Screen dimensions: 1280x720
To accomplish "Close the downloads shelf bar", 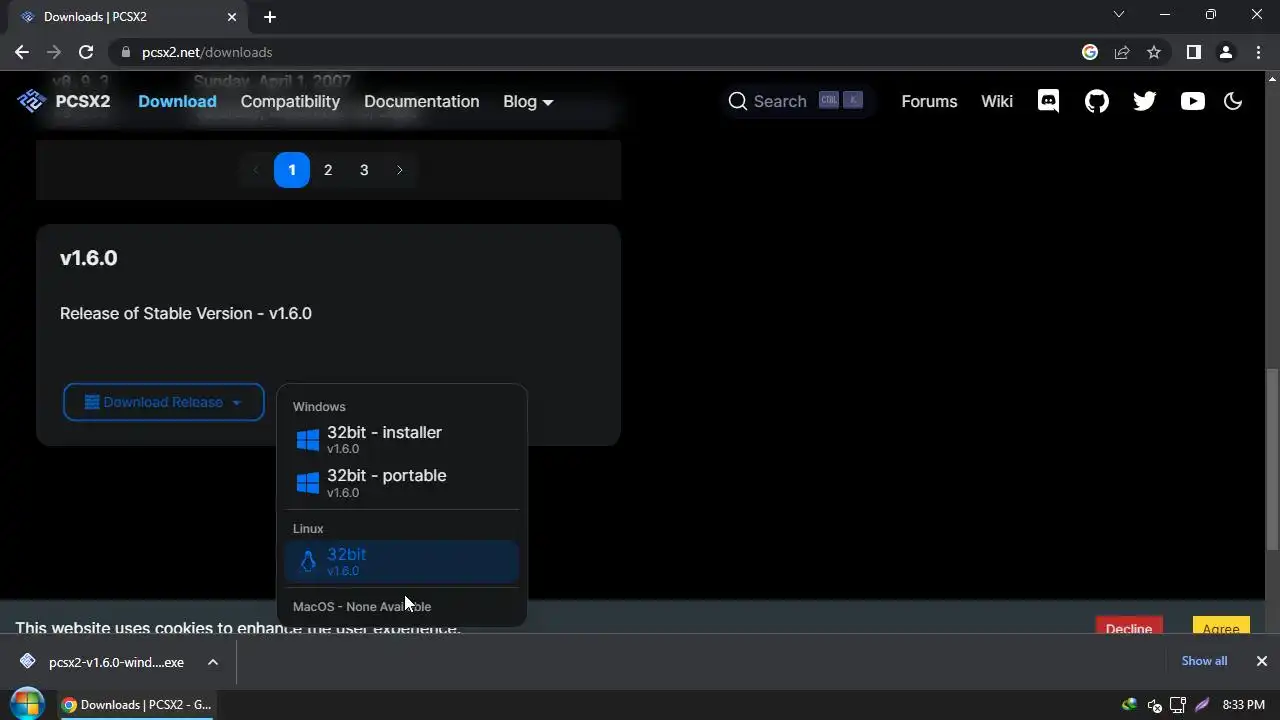I will click(1261, 661).
